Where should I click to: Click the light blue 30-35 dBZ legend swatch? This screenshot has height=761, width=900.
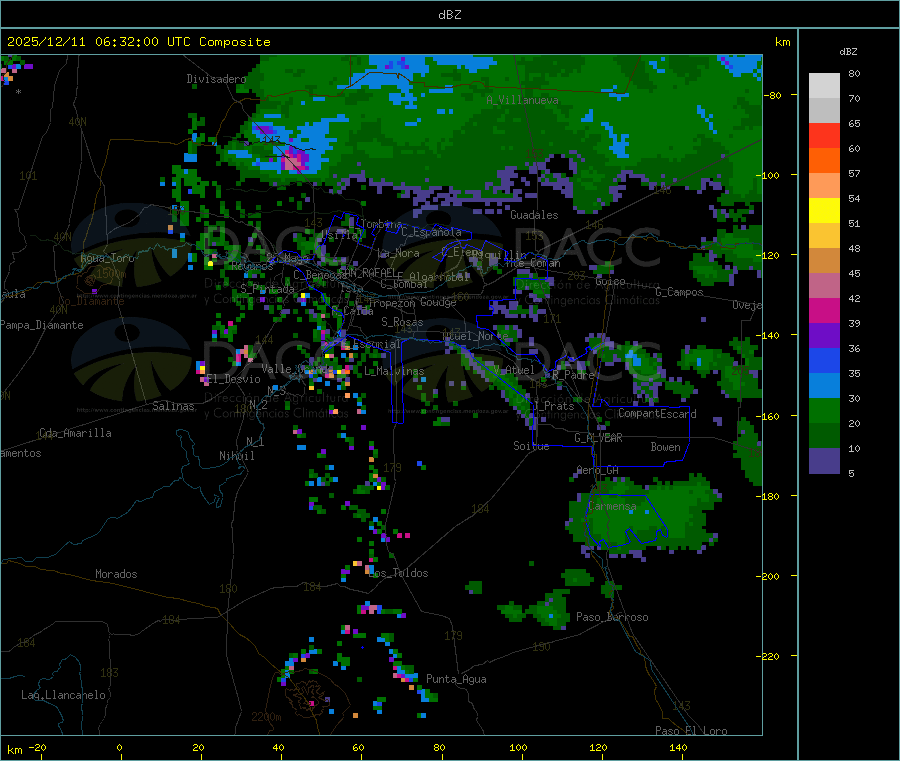click(x=824, y=386)
